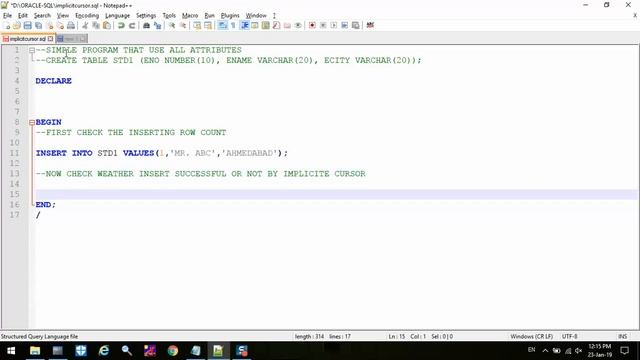Image resolution: width=640 pixels, height=360 pixels.
Task: Select the implicitcursor.sql tab
Action: point(27,39)
